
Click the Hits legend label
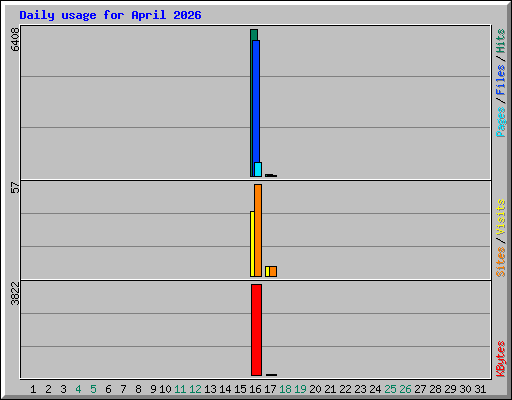(500, 41)
